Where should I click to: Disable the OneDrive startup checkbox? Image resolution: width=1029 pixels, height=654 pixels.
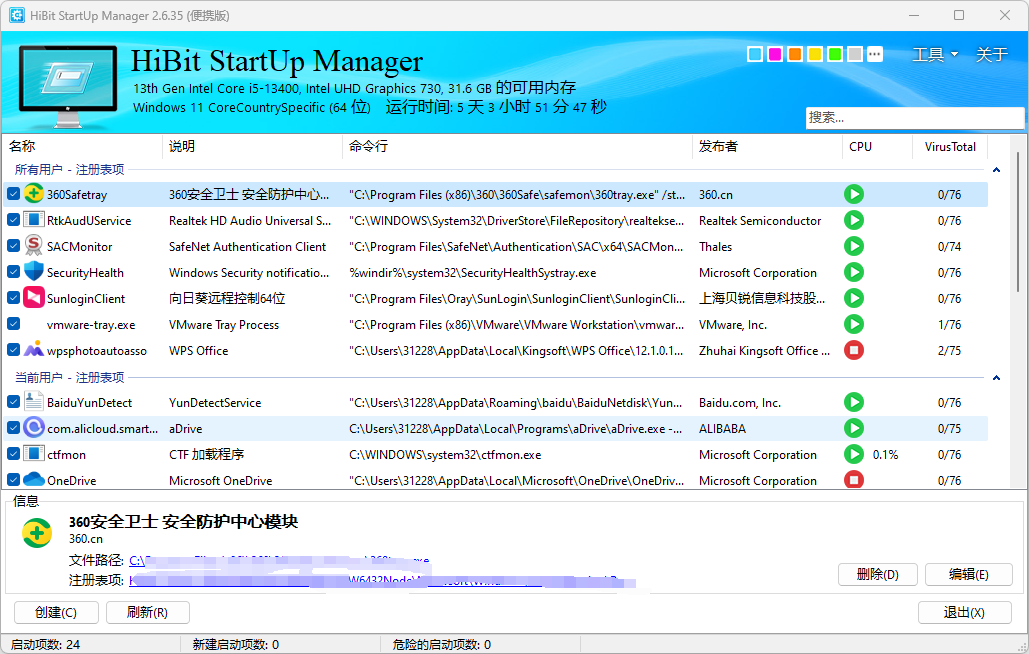pos(13,480)
